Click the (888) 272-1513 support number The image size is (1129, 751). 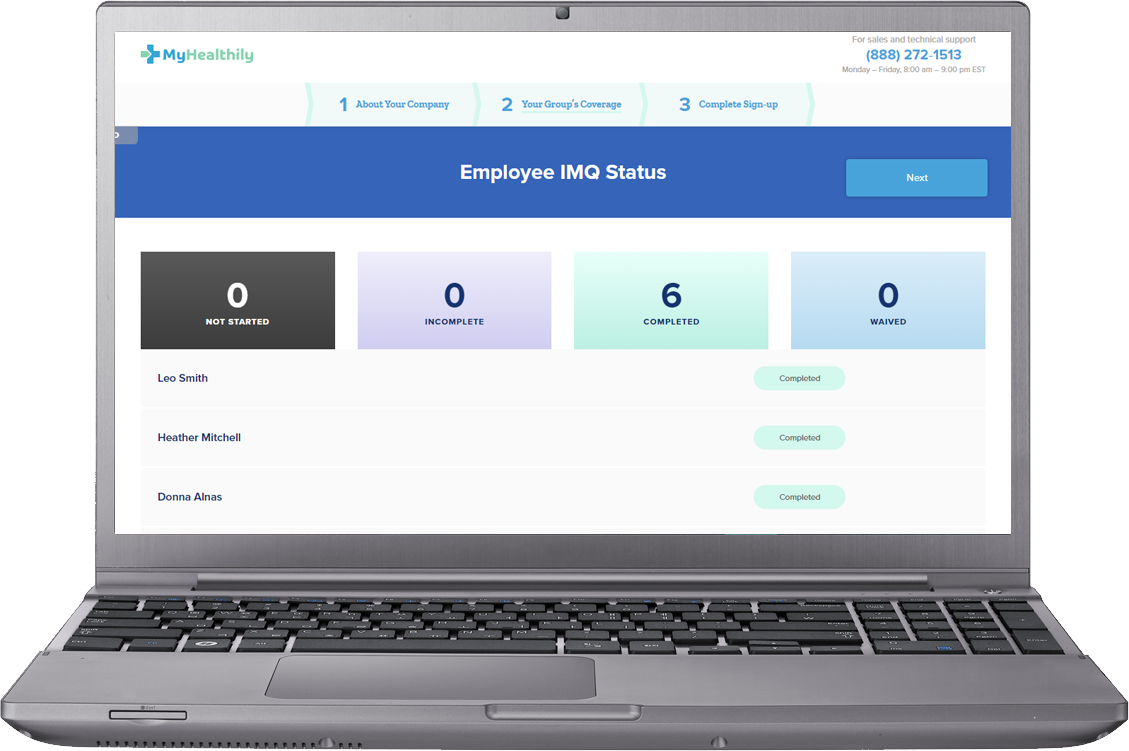[x=913, y=54]
